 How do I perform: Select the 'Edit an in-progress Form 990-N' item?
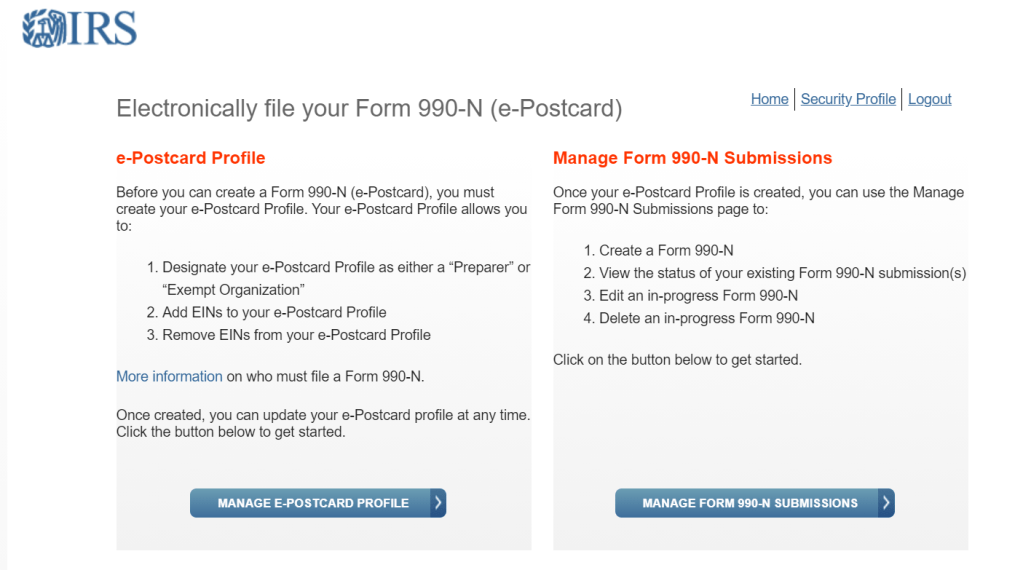[x=698, y=295]
